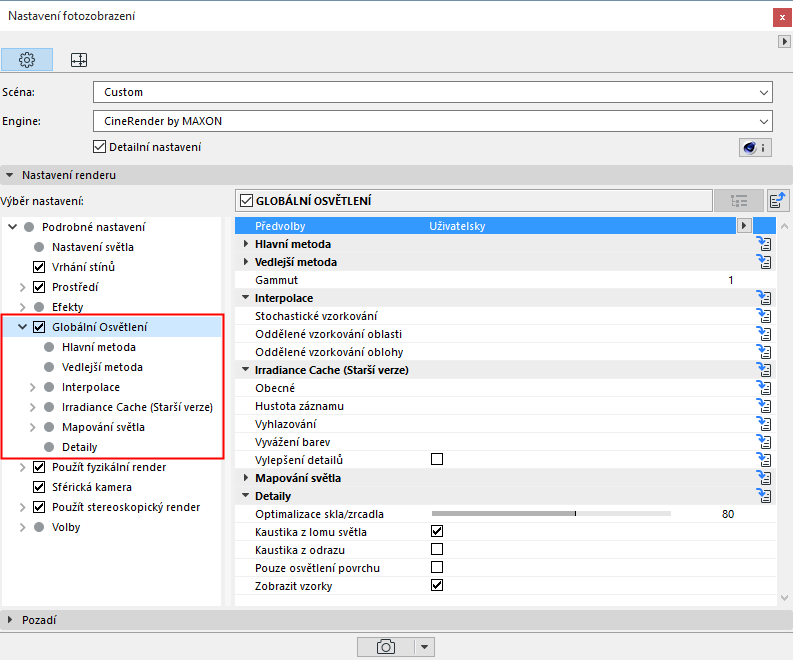Screen dimensions: 793x660
Task: Toggle the Použít stereoskopický render checkbox
Action: 39,507
